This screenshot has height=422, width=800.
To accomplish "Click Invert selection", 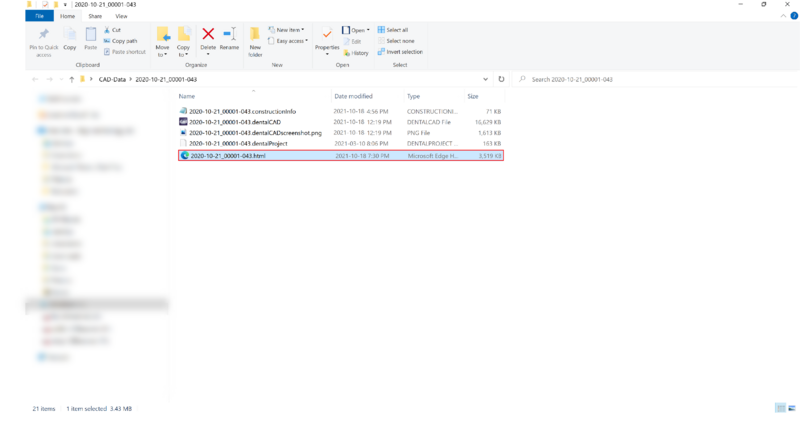I will tap(401, 52).
